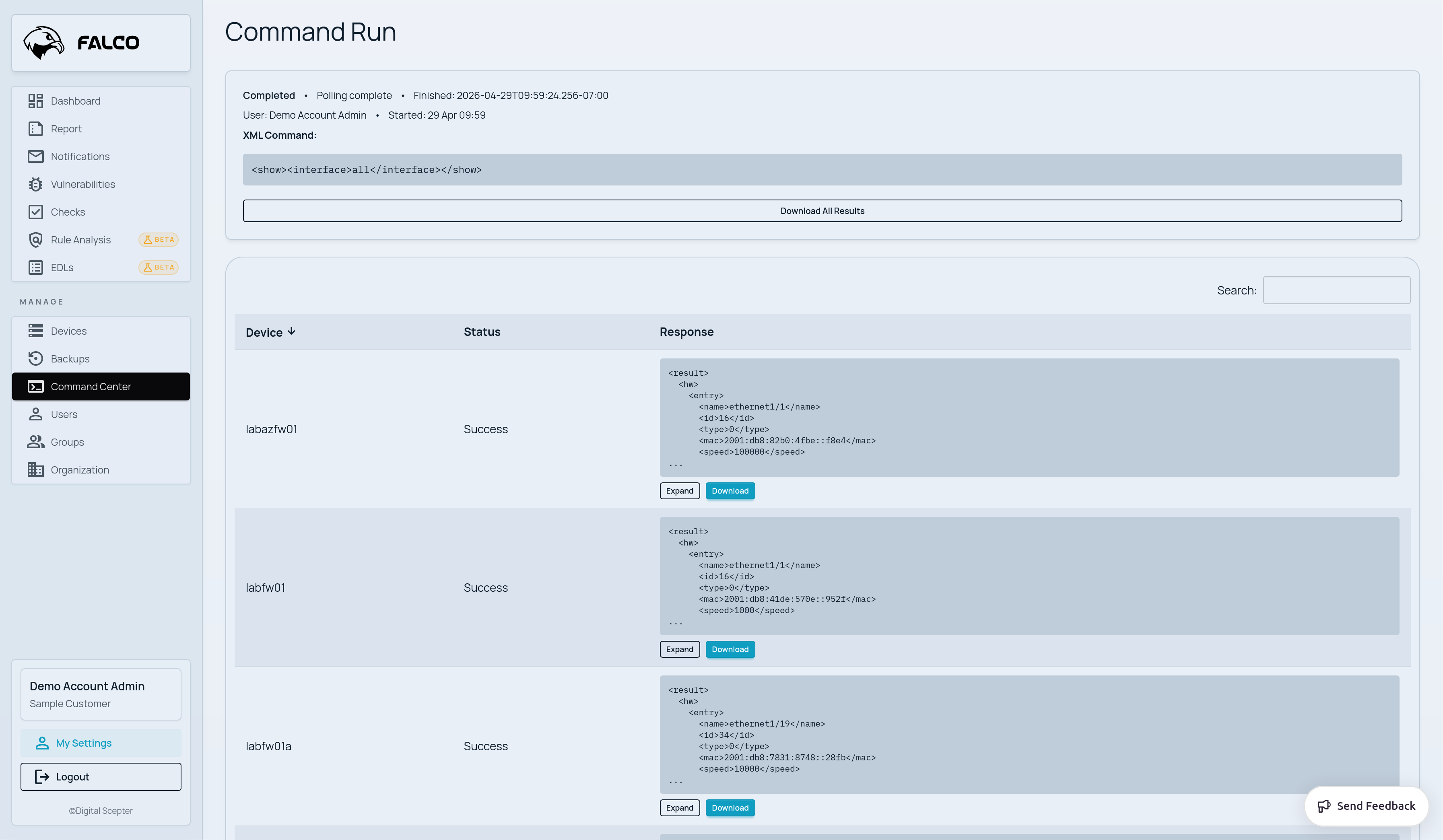Go to the Report page

pos(101,129)
